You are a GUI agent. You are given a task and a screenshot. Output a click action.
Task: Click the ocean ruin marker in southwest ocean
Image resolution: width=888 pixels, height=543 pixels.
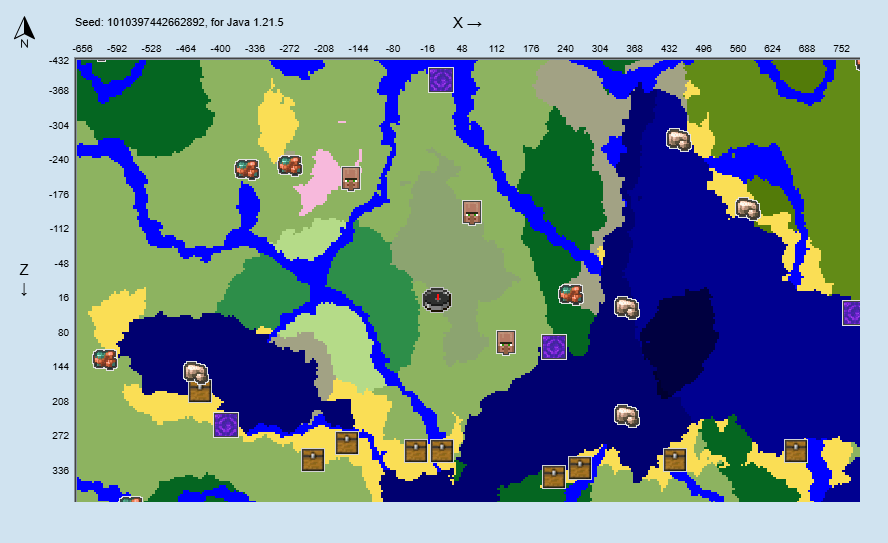tap(196, 373)
